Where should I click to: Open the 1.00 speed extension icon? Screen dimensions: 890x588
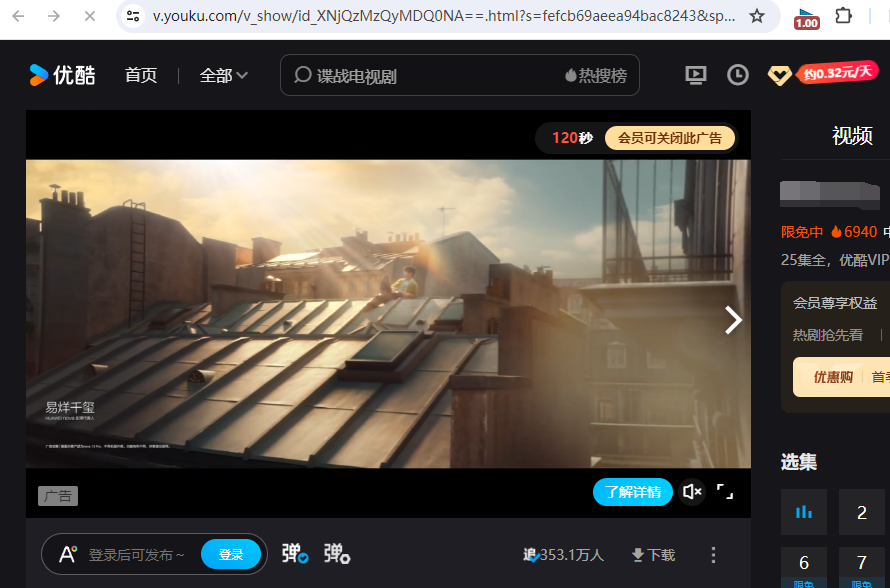pyautogui.click(x=807, y=19)
